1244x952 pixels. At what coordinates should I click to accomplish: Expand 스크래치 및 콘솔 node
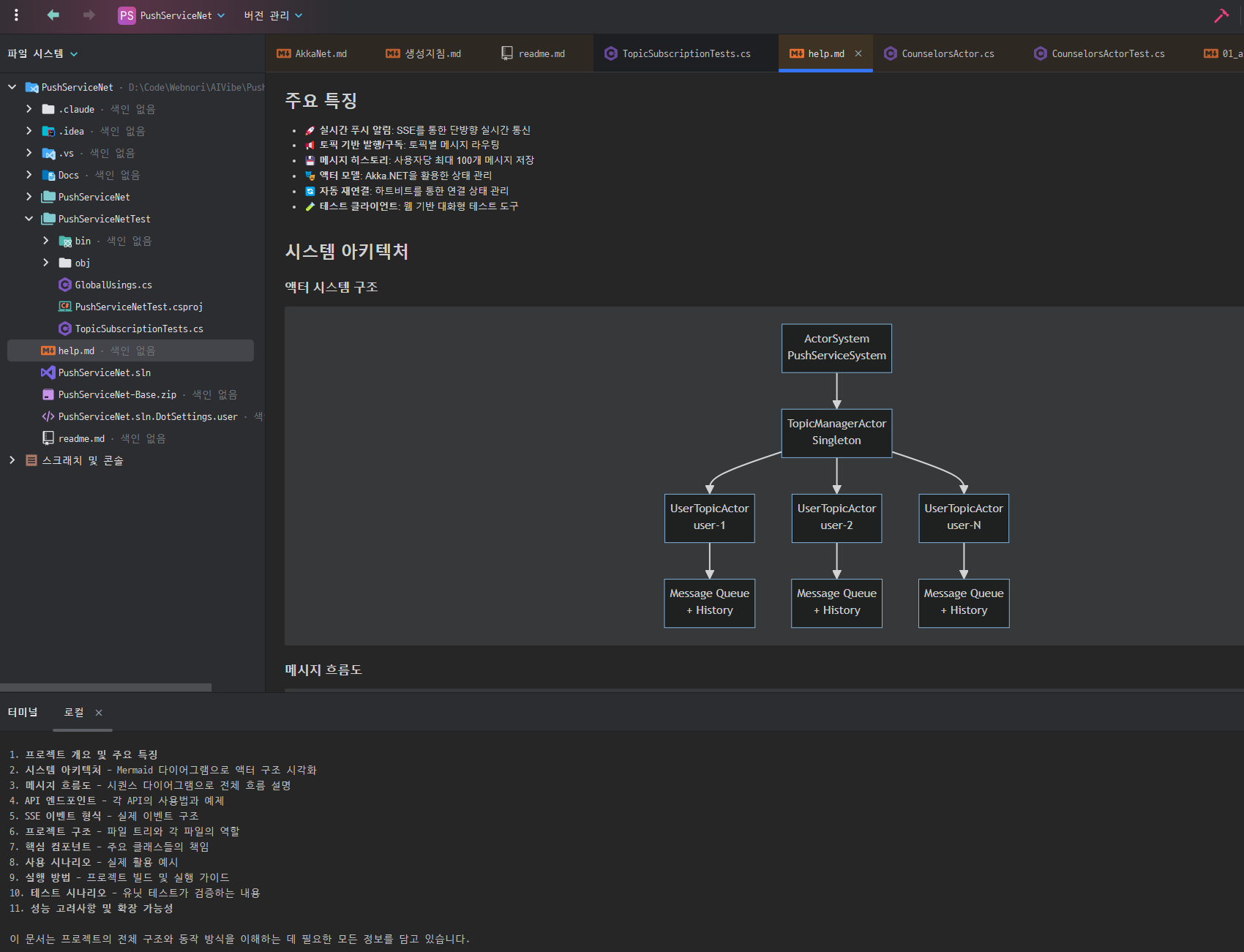pyautogui.click(x=12, y=460)
